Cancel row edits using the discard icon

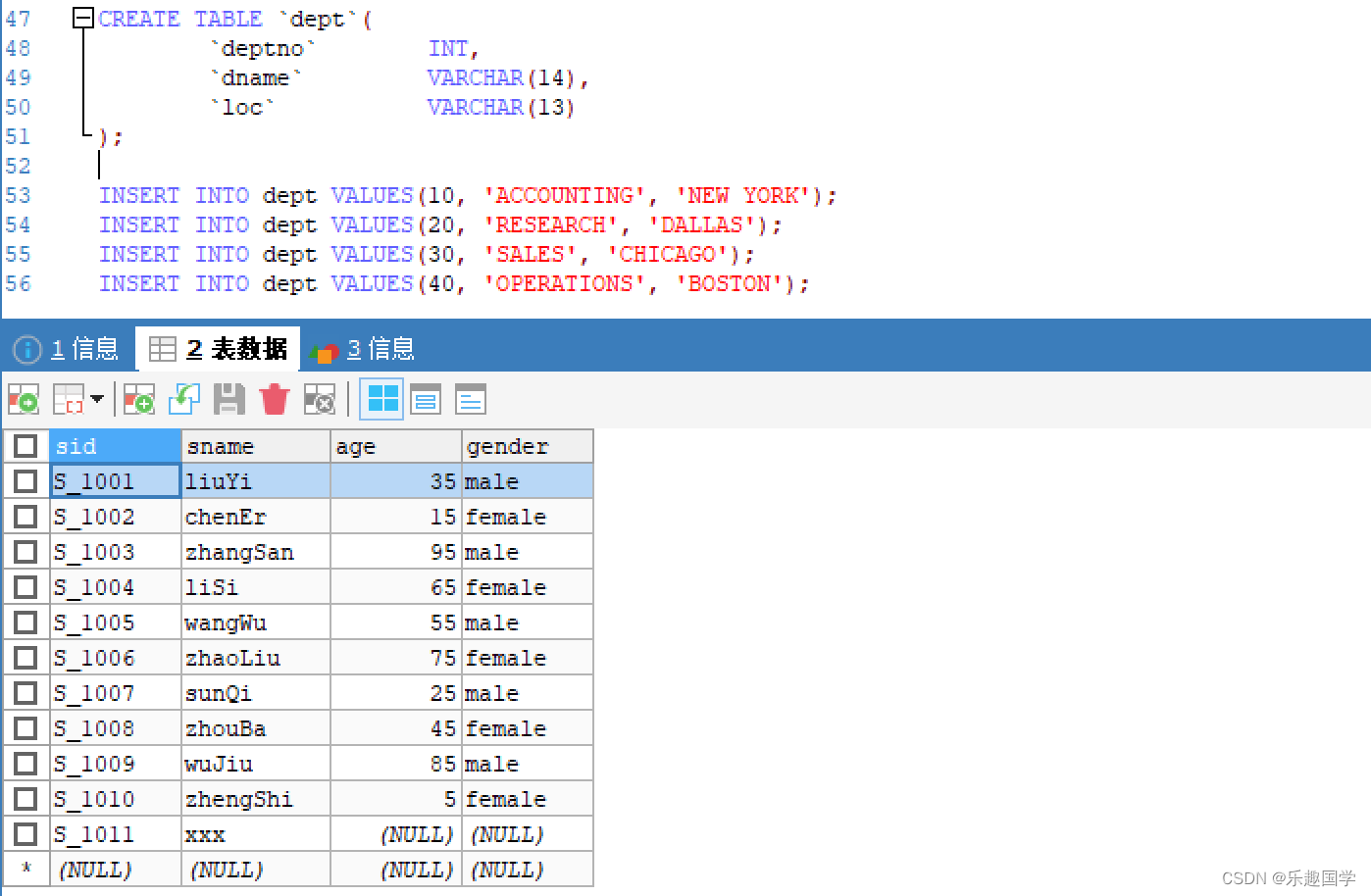point(320,399)
